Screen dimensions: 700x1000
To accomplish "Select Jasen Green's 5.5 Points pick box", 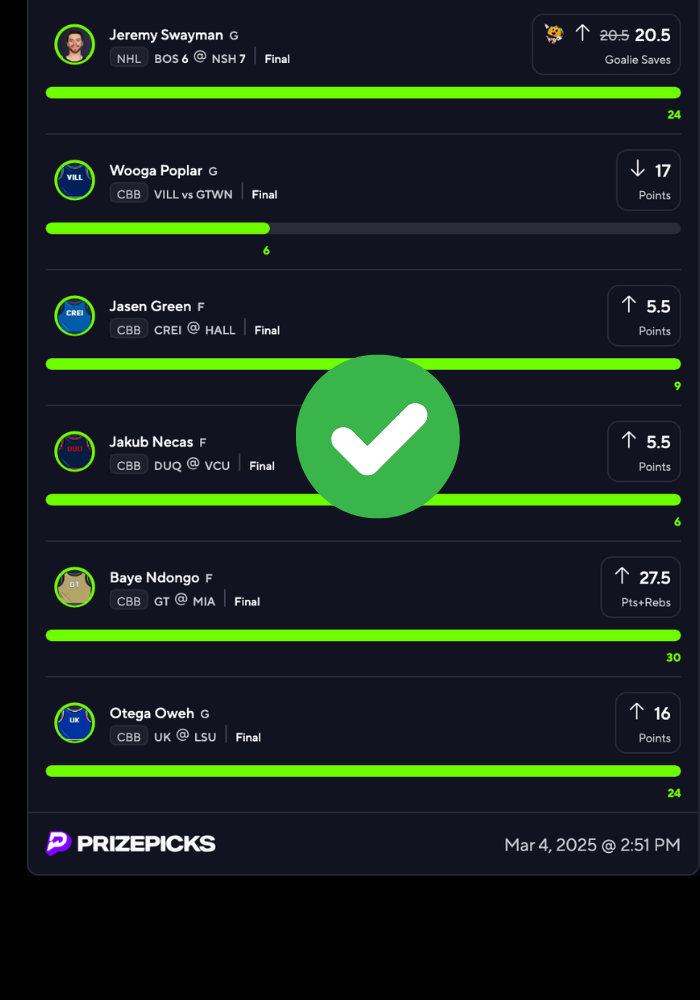I will tap(644, 316).
